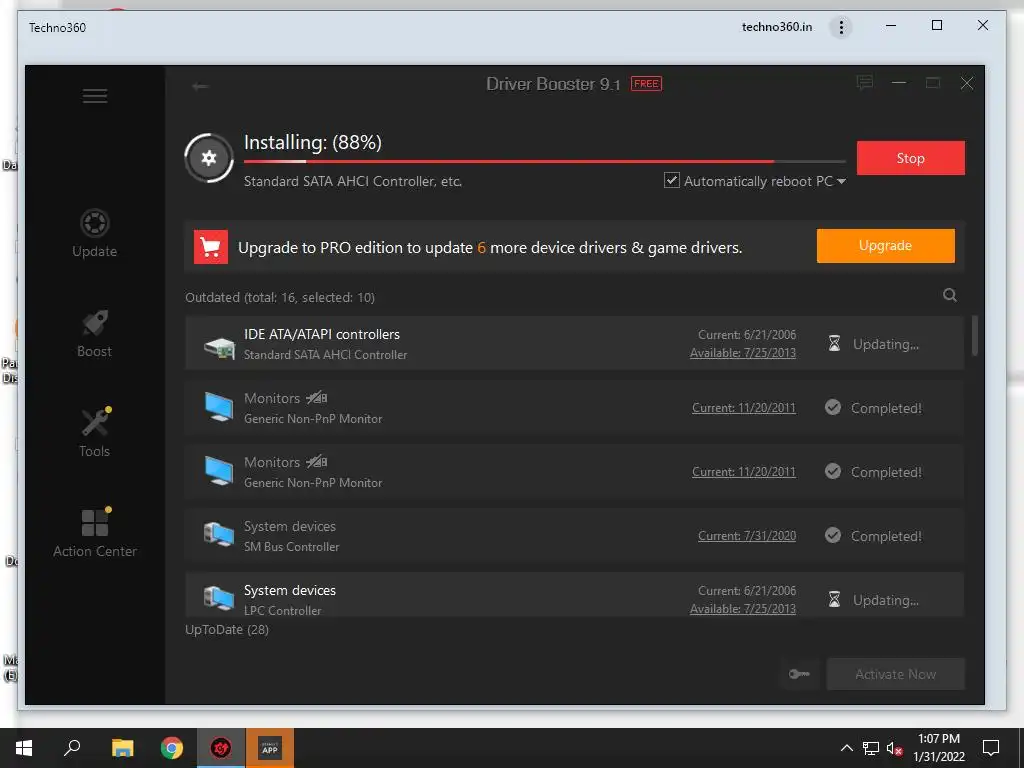Open Available: 7/25/2013 link for LPC Controller
Image resolution: width=1024 pixels, height=768 pixels.
(743, 609)
